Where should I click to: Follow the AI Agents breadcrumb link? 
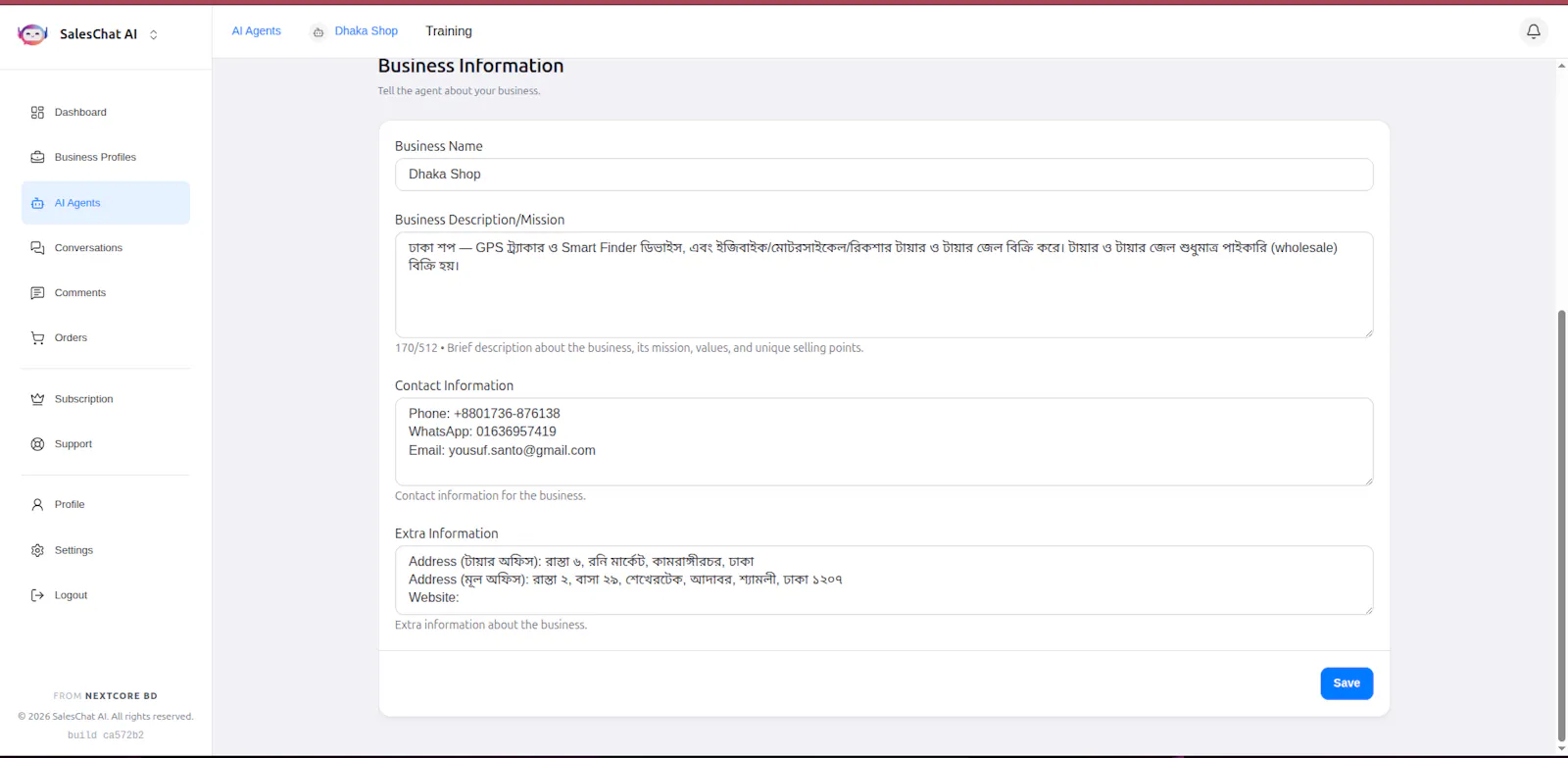click(x=256, y=31)
